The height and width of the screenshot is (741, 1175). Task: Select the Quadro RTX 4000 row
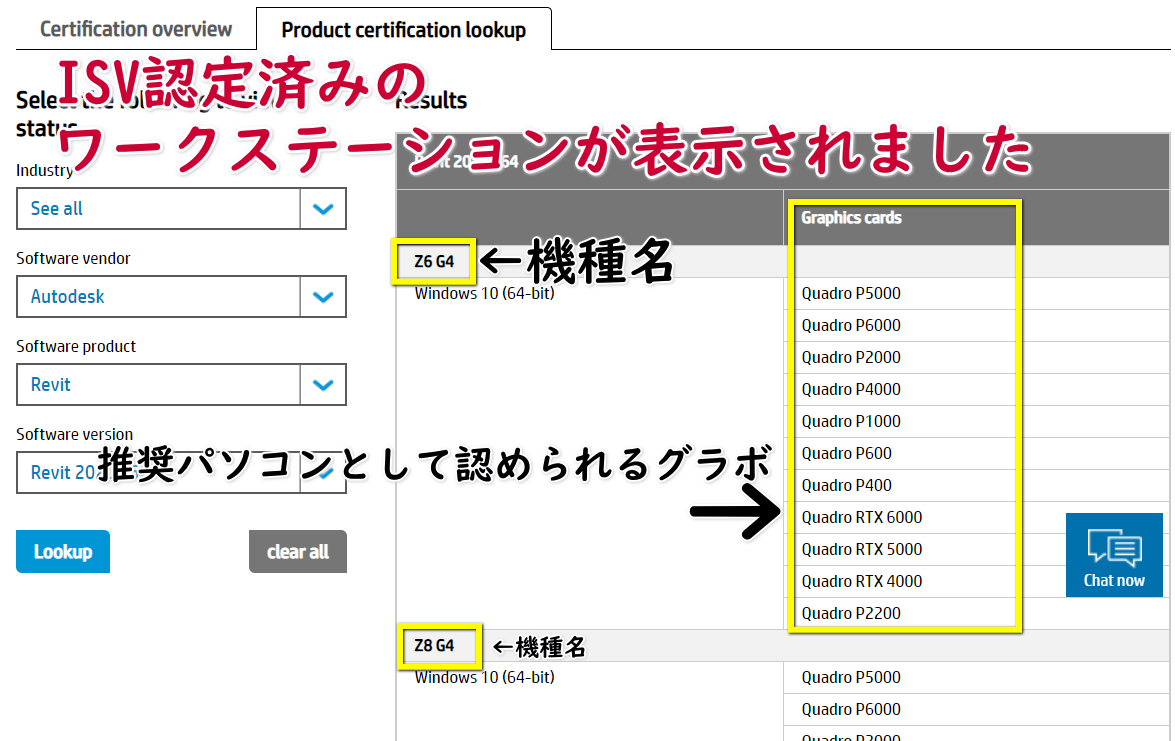point(861,581)
